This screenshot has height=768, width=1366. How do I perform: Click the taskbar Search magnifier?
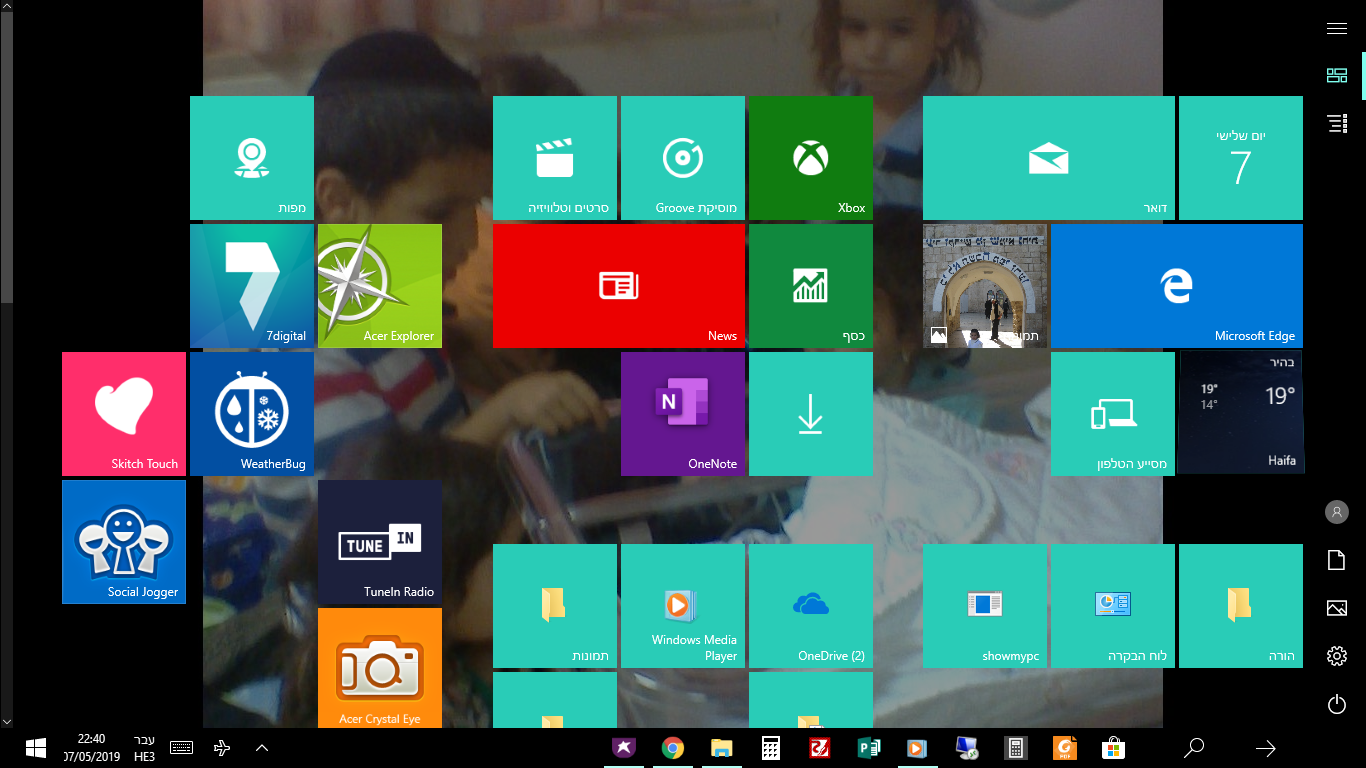pos(1194,748)
